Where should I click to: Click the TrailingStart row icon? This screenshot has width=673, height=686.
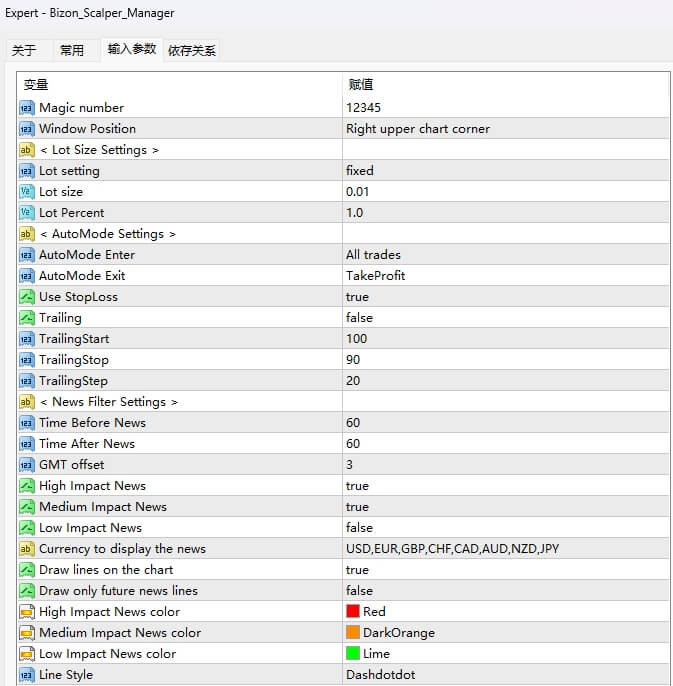(27, 339)
